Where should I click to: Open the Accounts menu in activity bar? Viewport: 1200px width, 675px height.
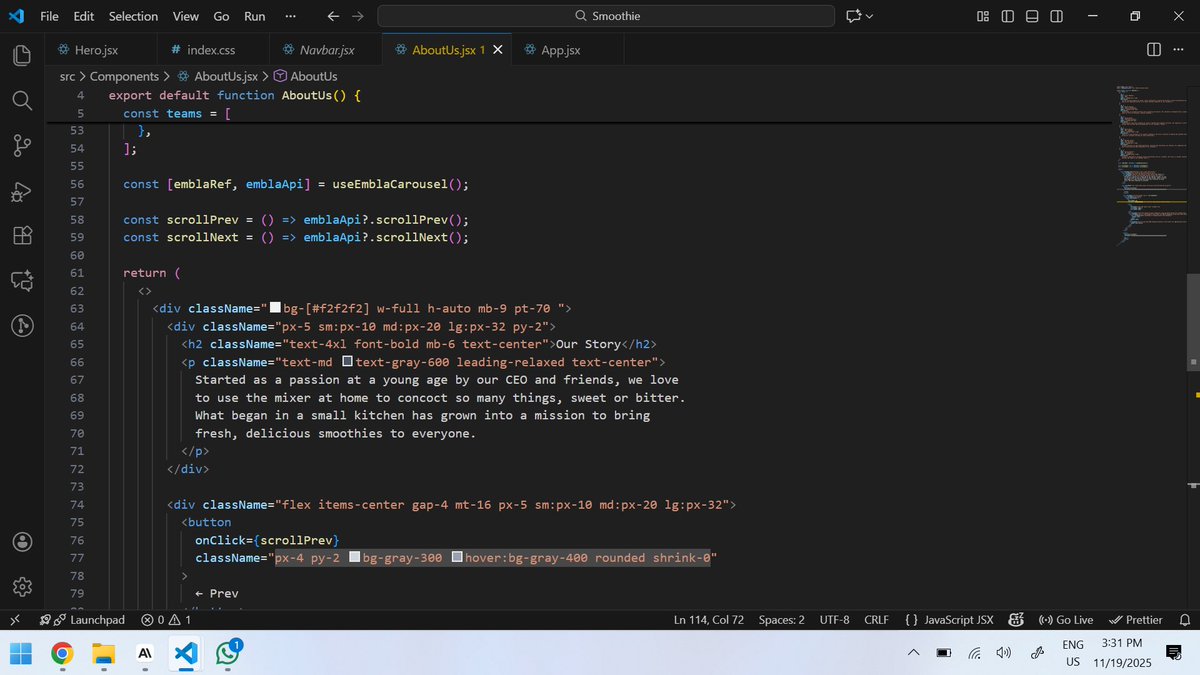click(x=22, y=541)
